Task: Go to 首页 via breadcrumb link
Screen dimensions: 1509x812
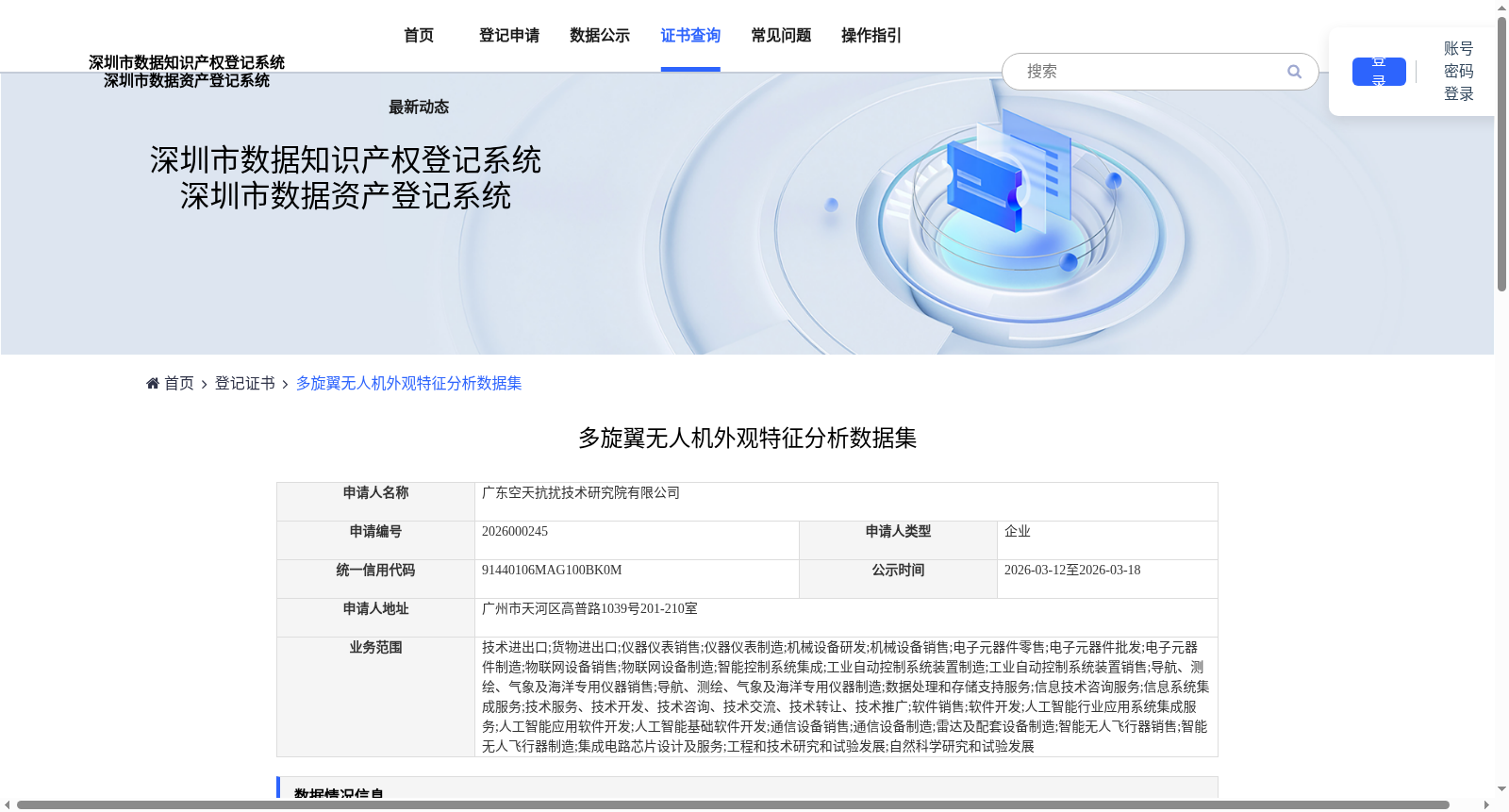Action: (179, 383)
